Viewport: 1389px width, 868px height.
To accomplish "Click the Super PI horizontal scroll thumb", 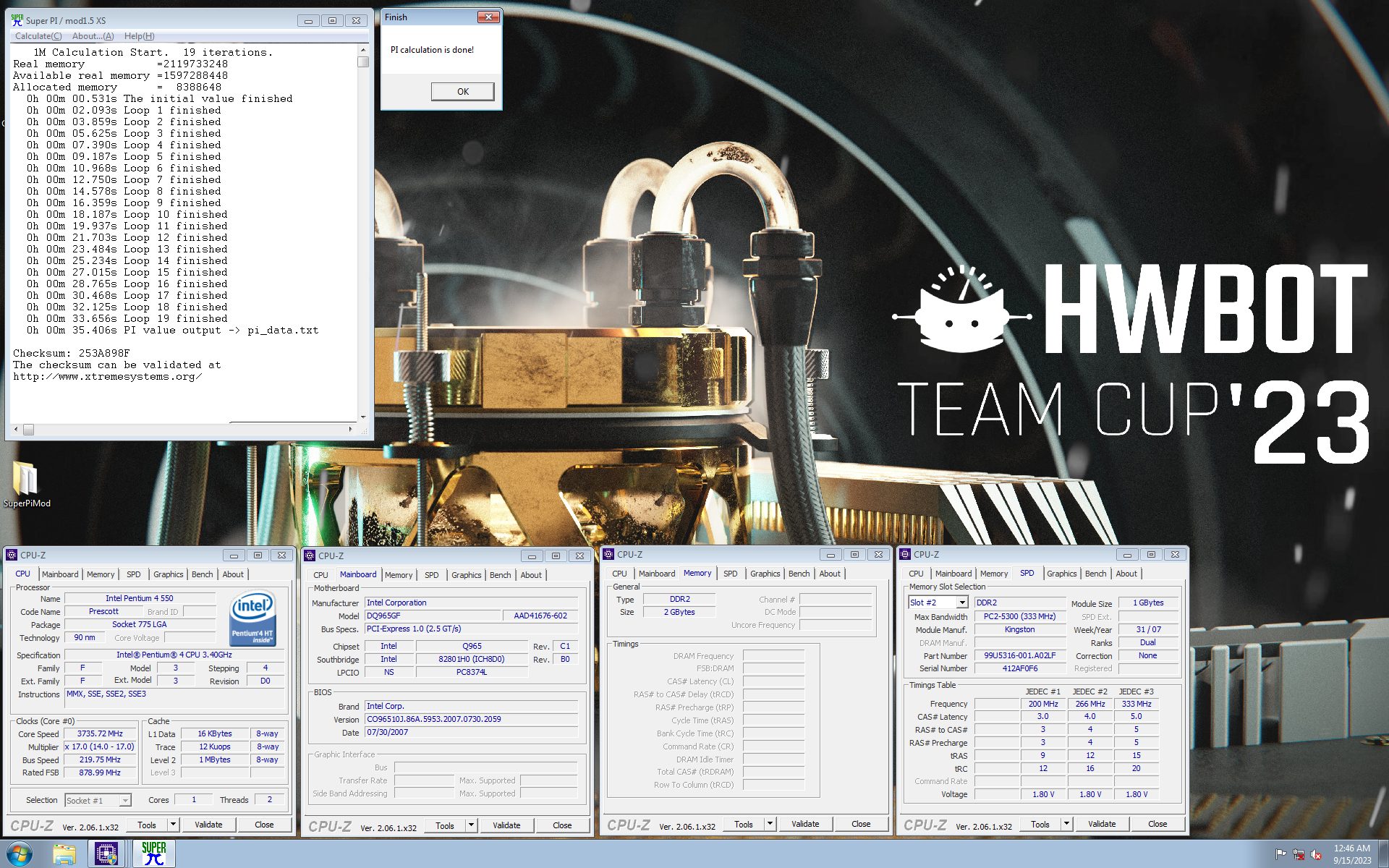I will pyautogui.click(x=28, y=429).
